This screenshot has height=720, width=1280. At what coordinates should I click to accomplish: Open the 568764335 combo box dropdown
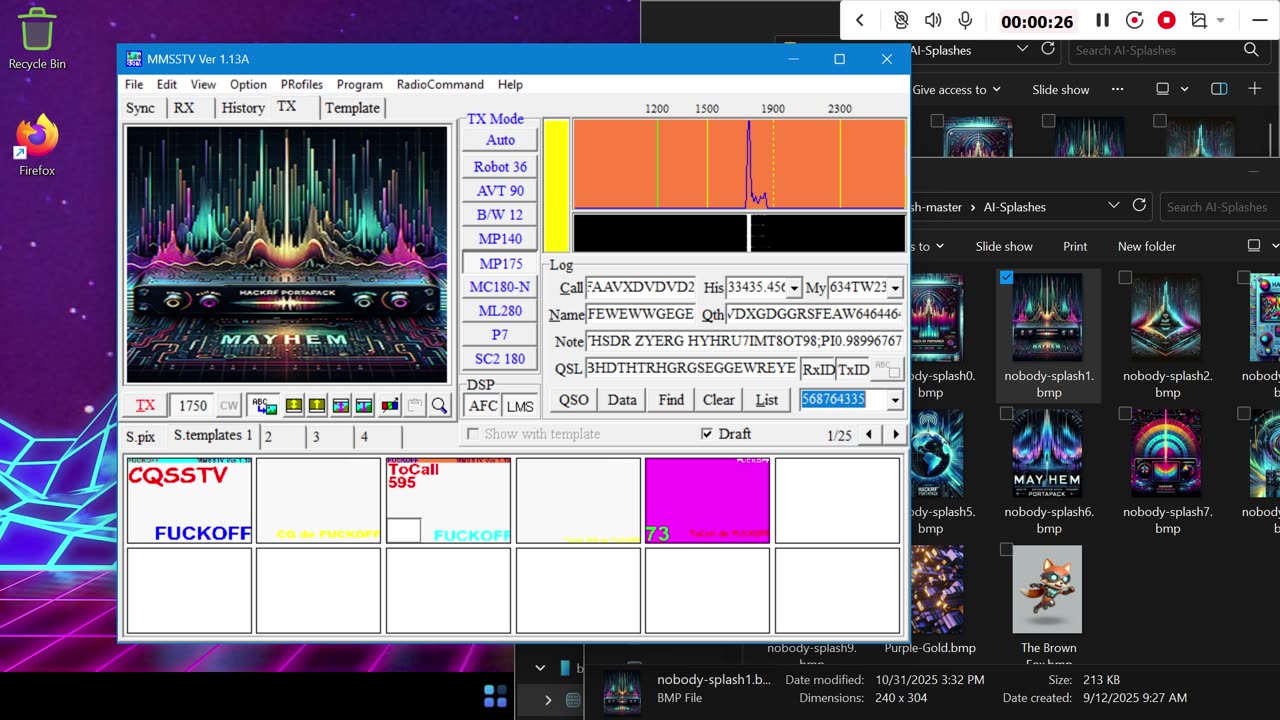click(895, 400)
